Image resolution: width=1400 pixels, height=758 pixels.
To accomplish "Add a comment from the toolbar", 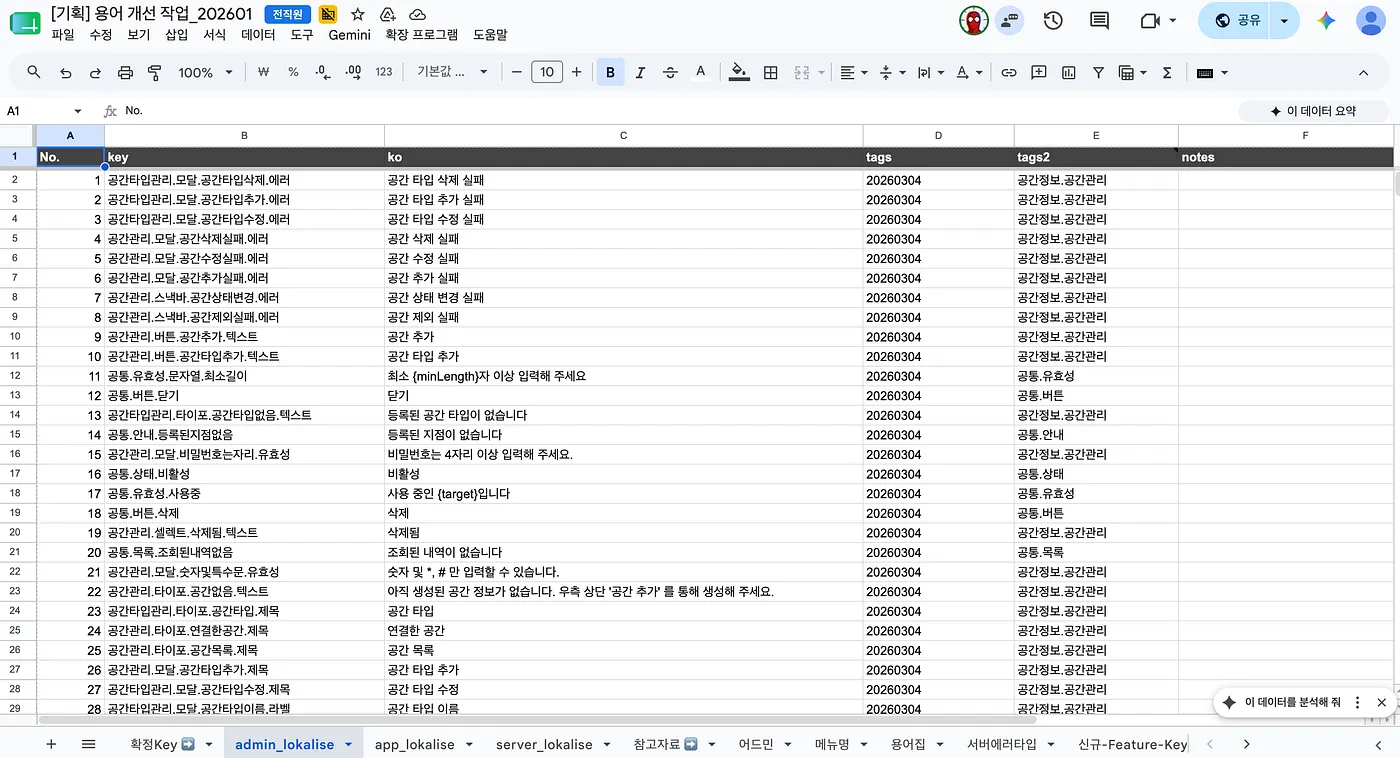I will click(1039, 72).
